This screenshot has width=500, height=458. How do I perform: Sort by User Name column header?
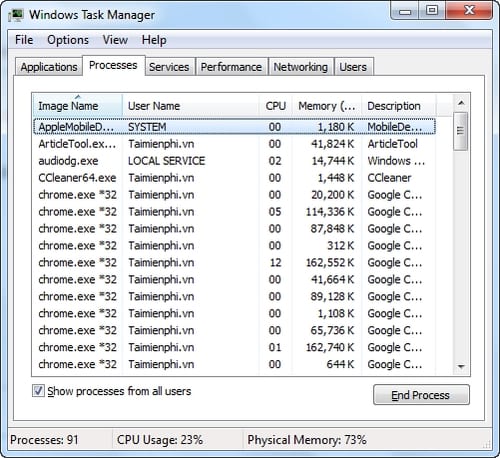191,106
